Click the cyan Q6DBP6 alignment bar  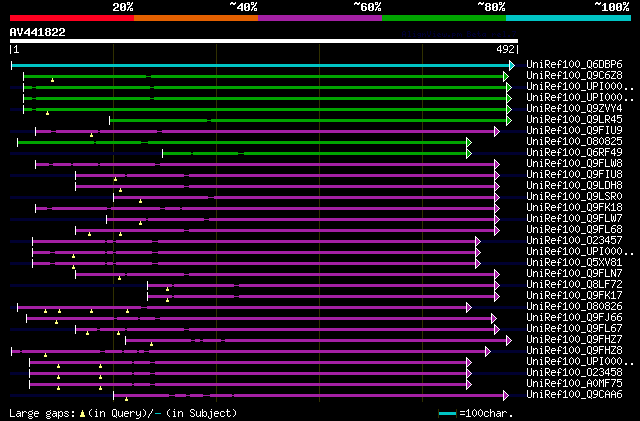point(260,65)
